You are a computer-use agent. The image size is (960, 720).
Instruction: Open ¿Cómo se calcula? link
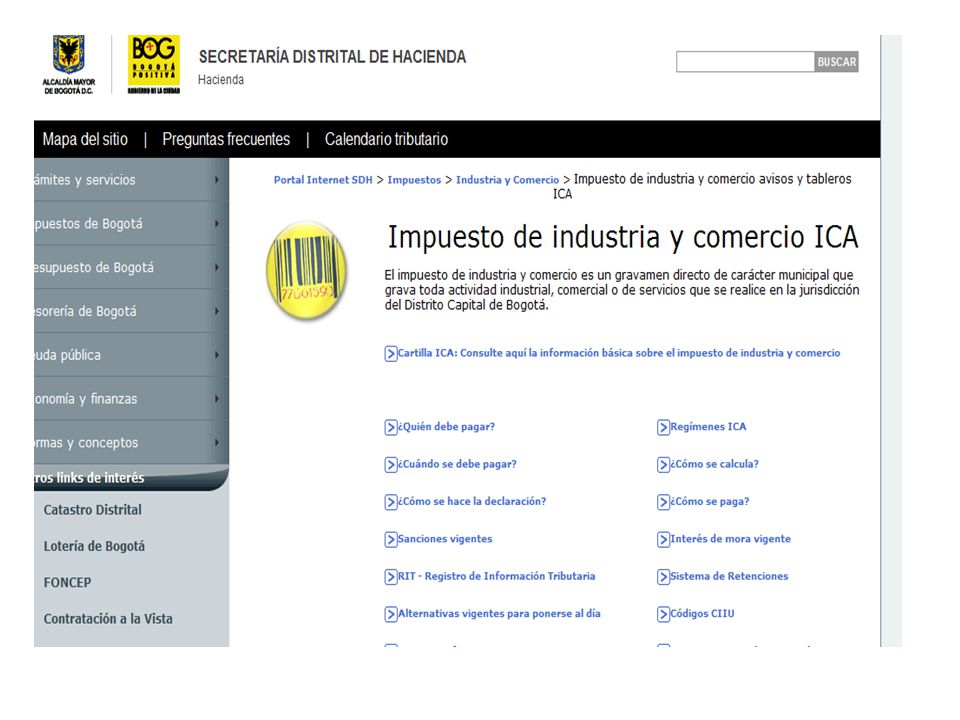tap(714, 464)
